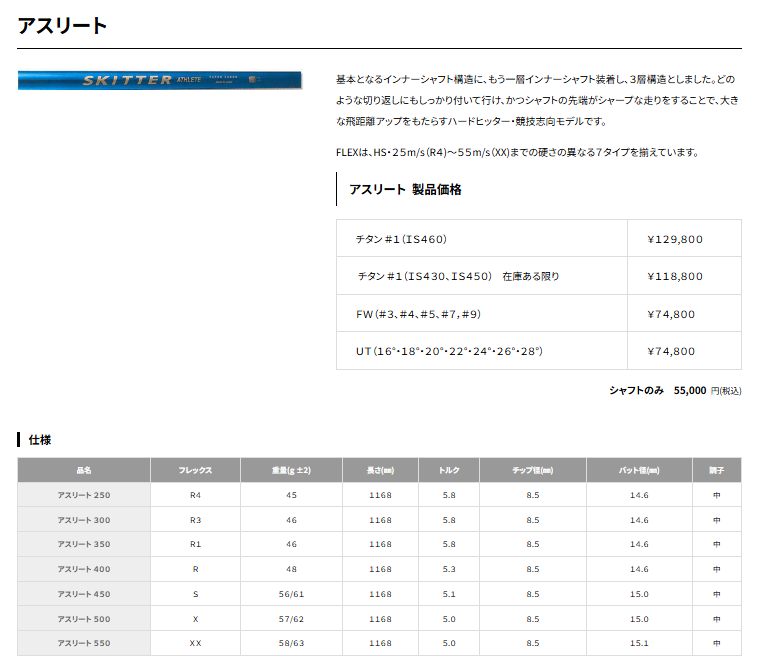Click the 仕様 section heading

[39, 440]
